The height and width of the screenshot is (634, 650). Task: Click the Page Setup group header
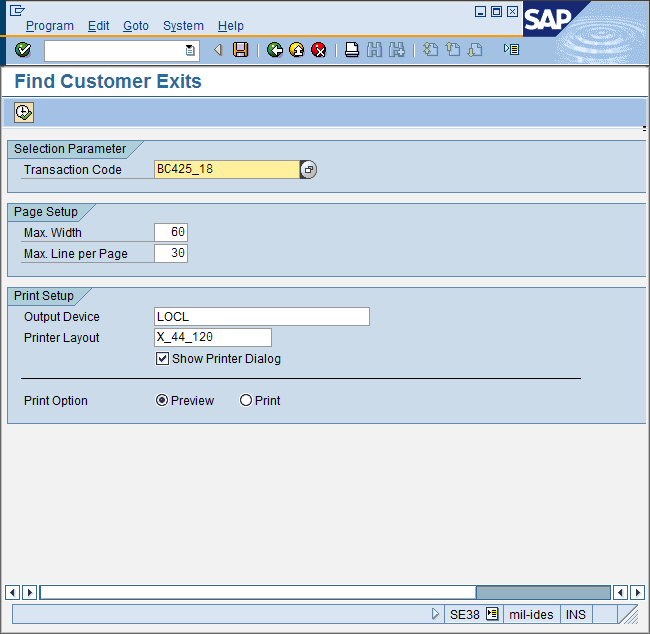coord(46,211)
